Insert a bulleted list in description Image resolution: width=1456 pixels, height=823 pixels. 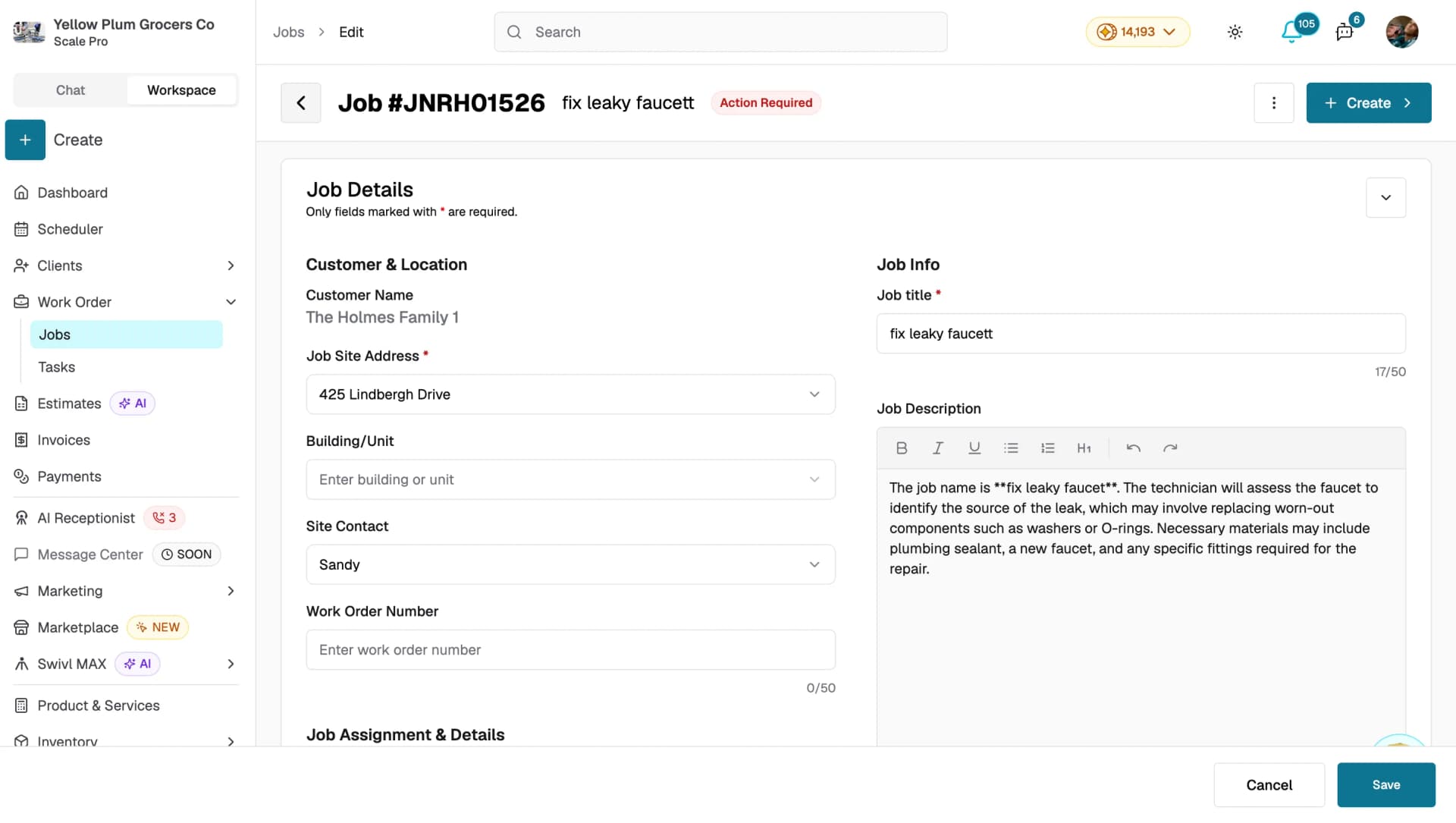[x=1011, y=448]
